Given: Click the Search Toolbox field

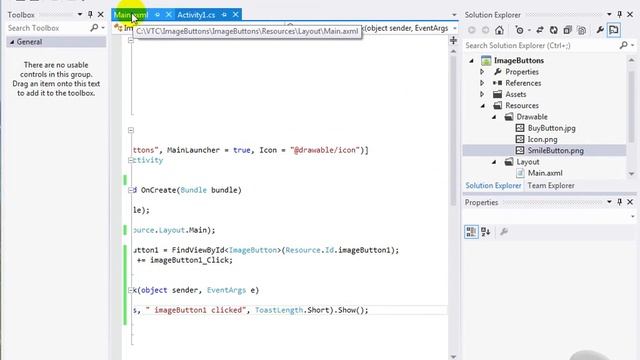Looking at the screenshot, I should pyautogui.click(x=47, y=28).
